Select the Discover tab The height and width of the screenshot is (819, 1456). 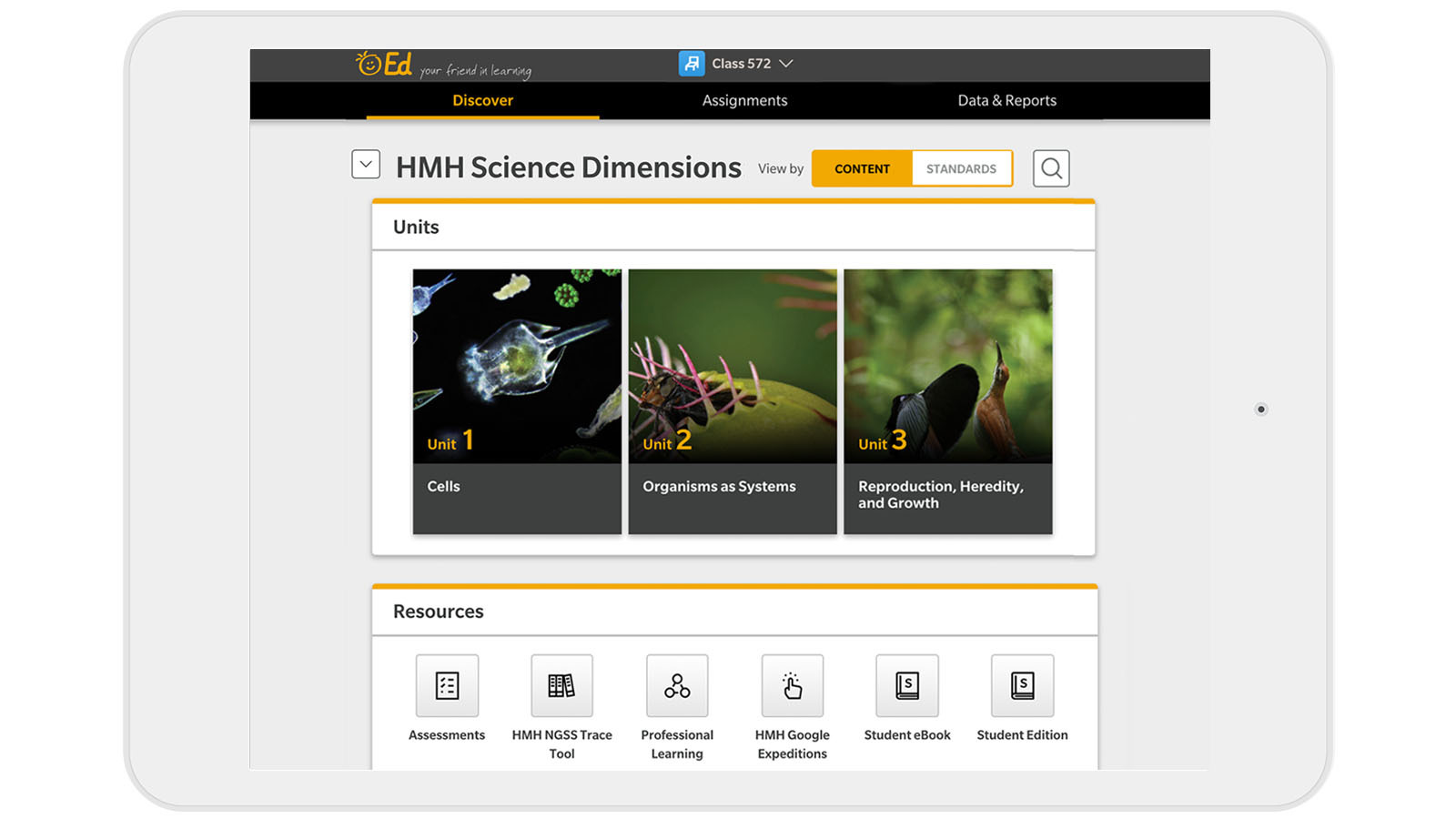pos(482,100)
